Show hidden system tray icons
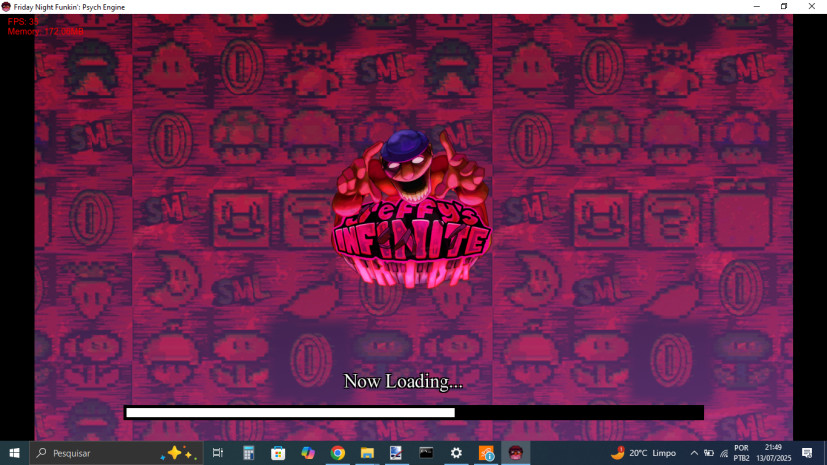The height and width of the screenshot is (465, 827). click(694, 453)
